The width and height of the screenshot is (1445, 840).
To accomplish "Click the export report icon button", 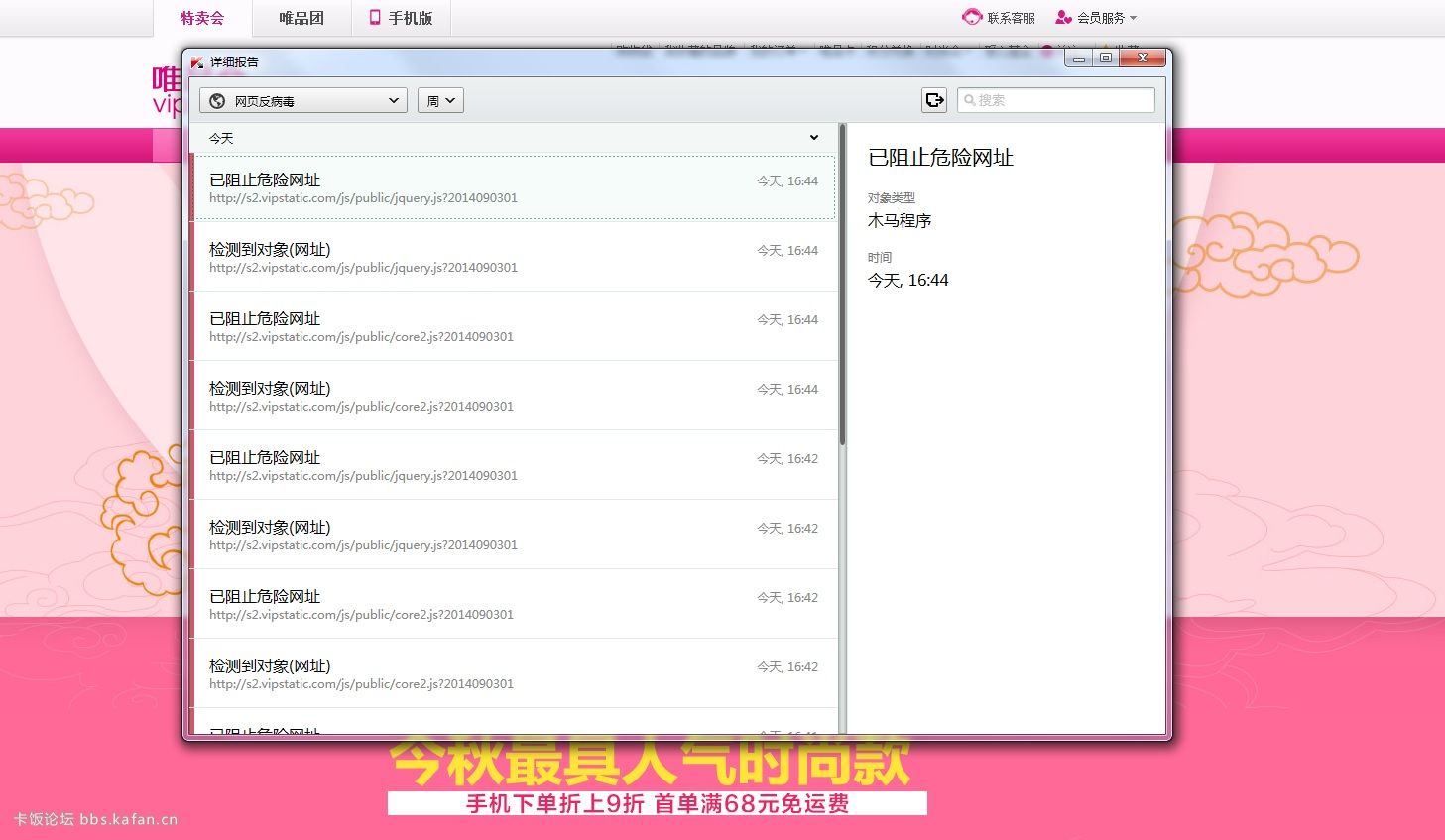I will (934, 100).
